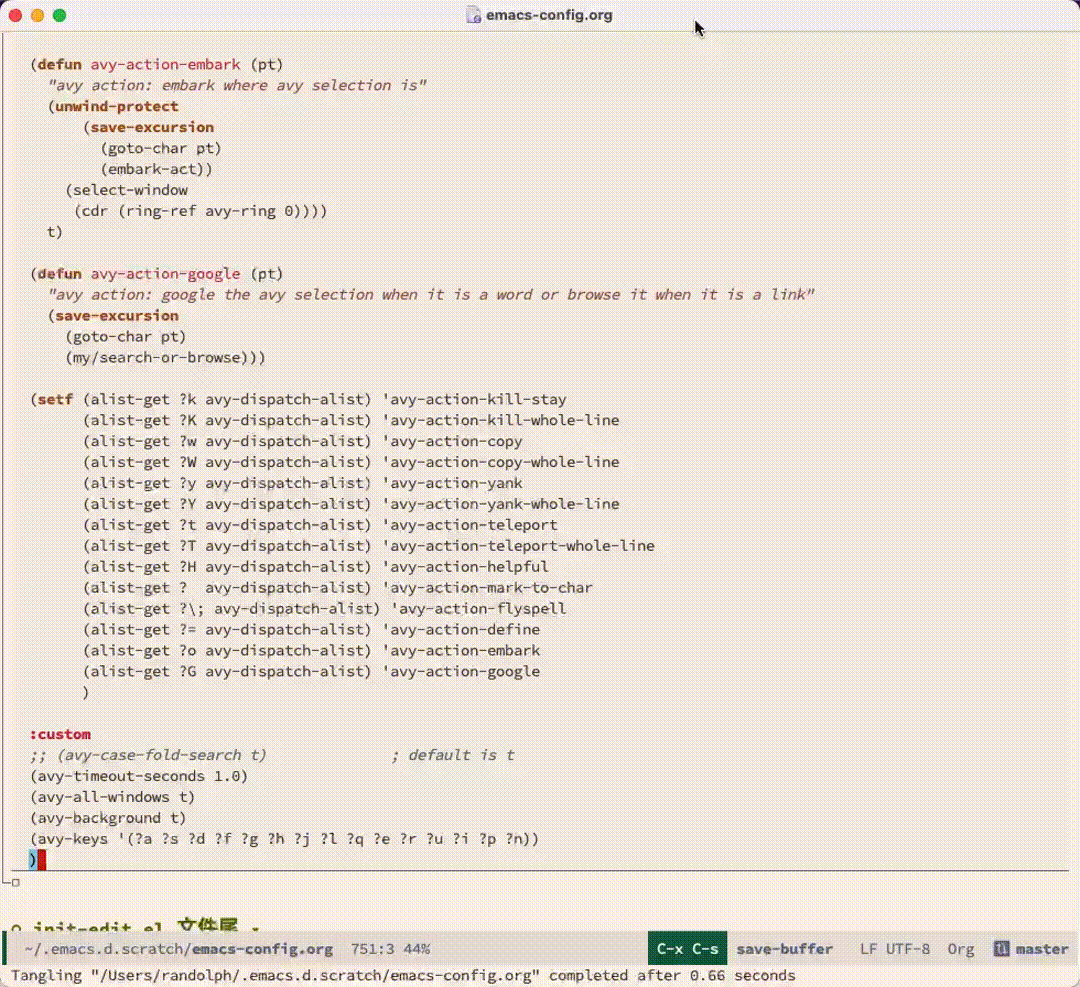Click the (avy-background t) line
The image size is (1080, 987).
tap(108, 818)
